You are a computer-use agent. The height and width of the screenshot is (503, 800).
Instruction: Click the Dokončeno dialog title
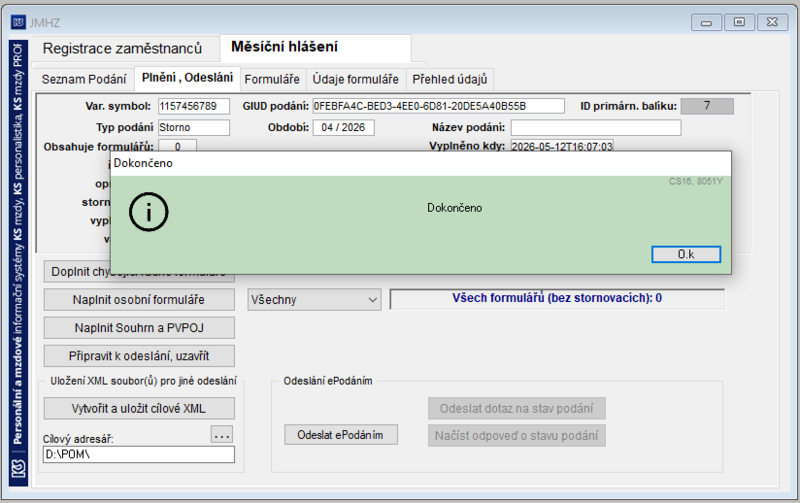coord(143,163)
